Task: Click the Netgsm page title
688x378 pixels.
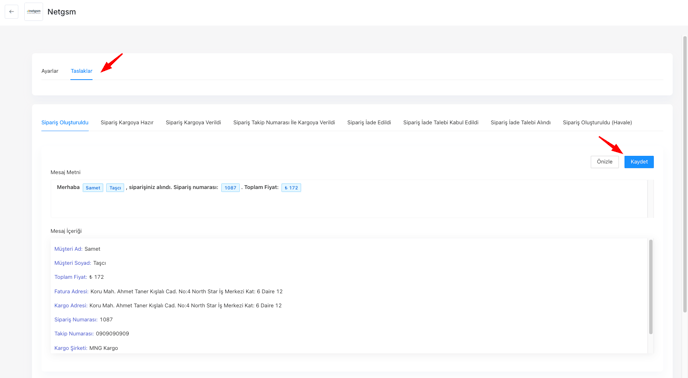Action: click(61, 12)
